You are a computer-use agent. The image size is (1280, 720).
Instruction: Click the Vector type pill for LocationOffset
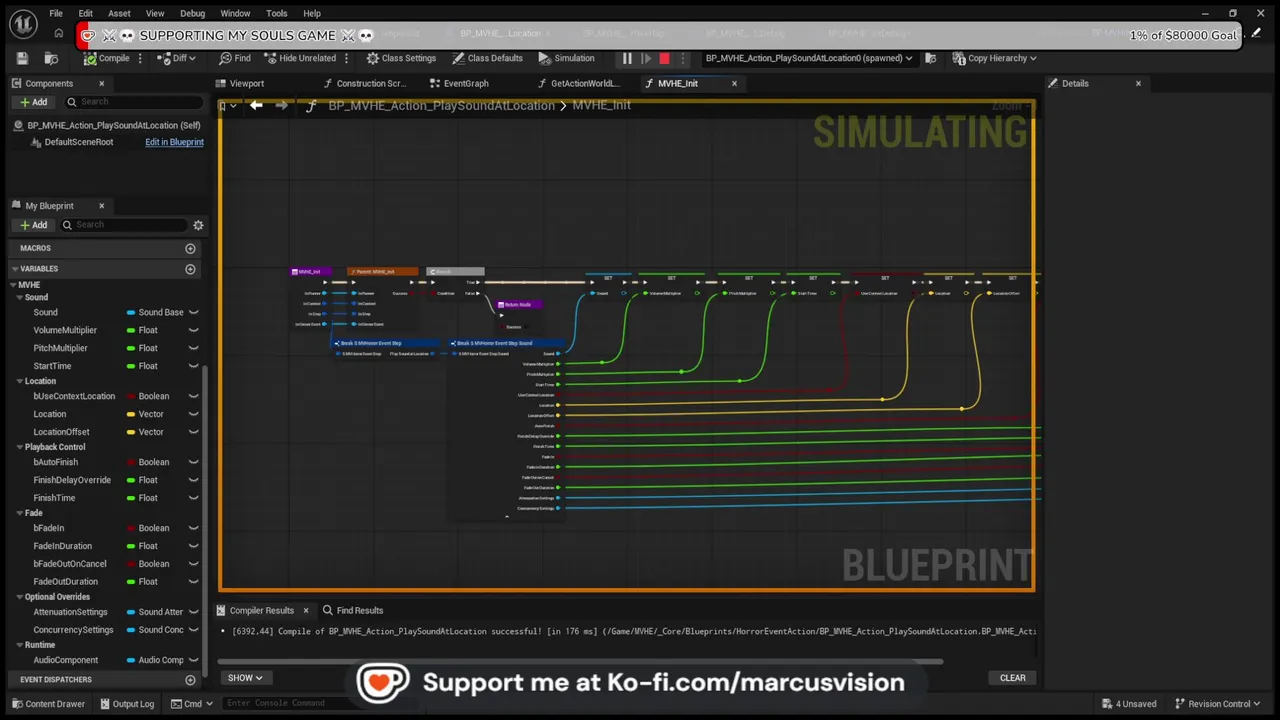[131, 432]
